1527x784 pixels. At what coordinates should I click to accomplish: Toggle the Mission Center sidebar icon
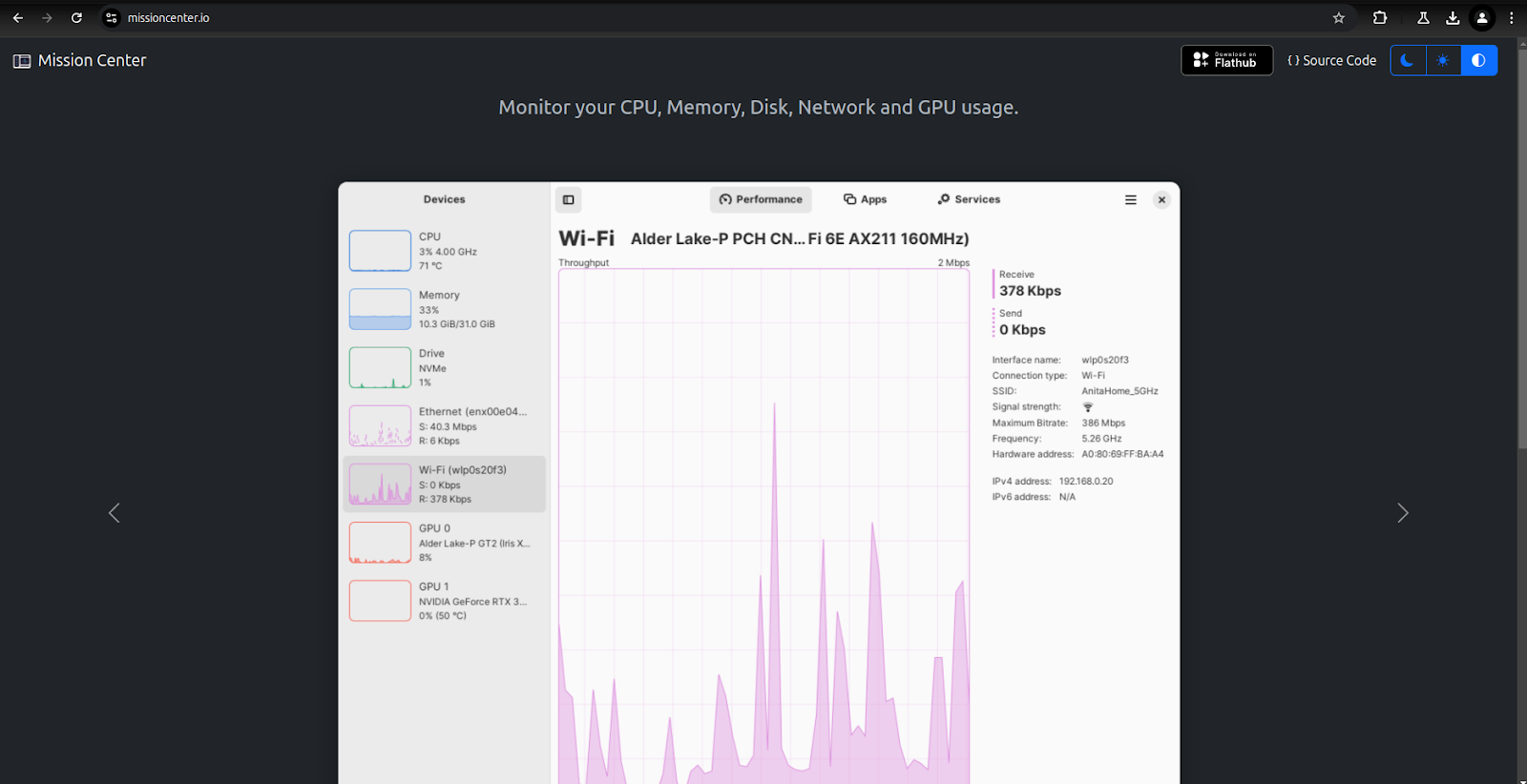tap(22, 61)
